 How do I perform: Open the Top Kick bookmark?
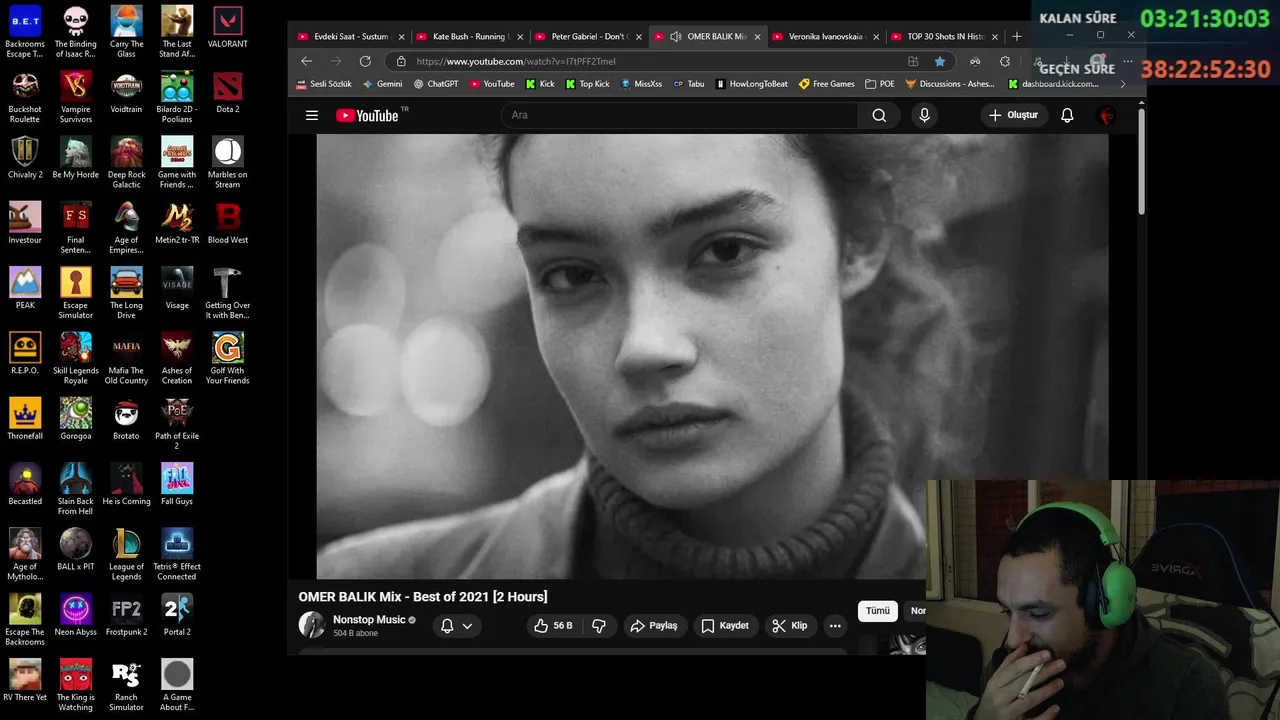tap(587, 84)
